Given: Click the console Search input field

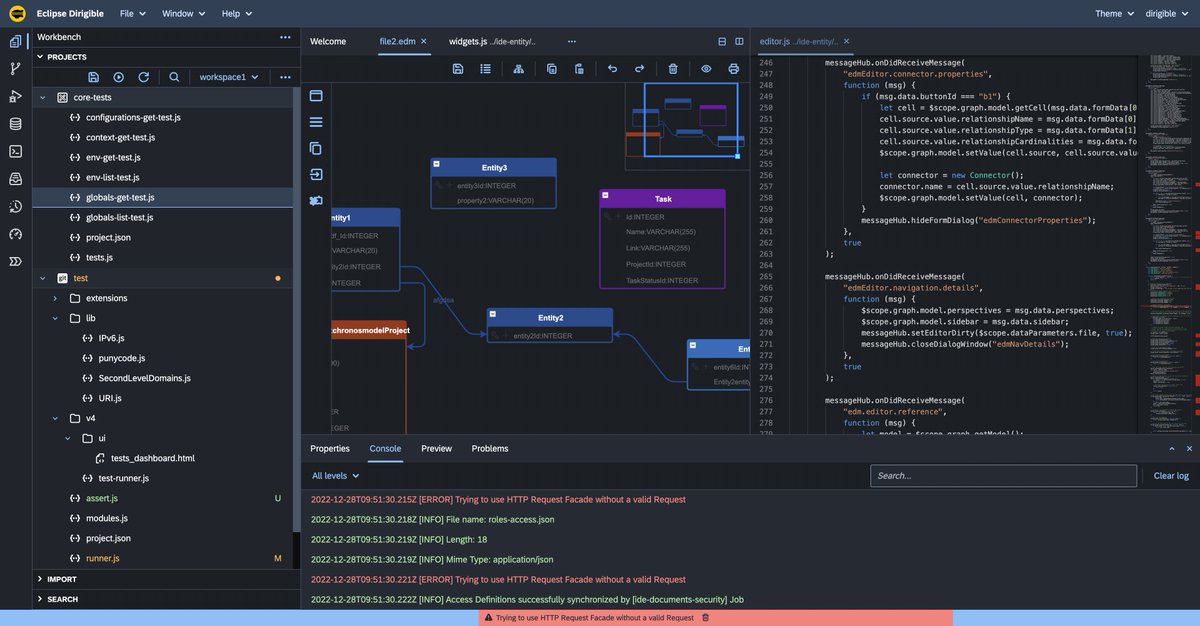Looking at the screenshot, I should (x=1003, y=476).
